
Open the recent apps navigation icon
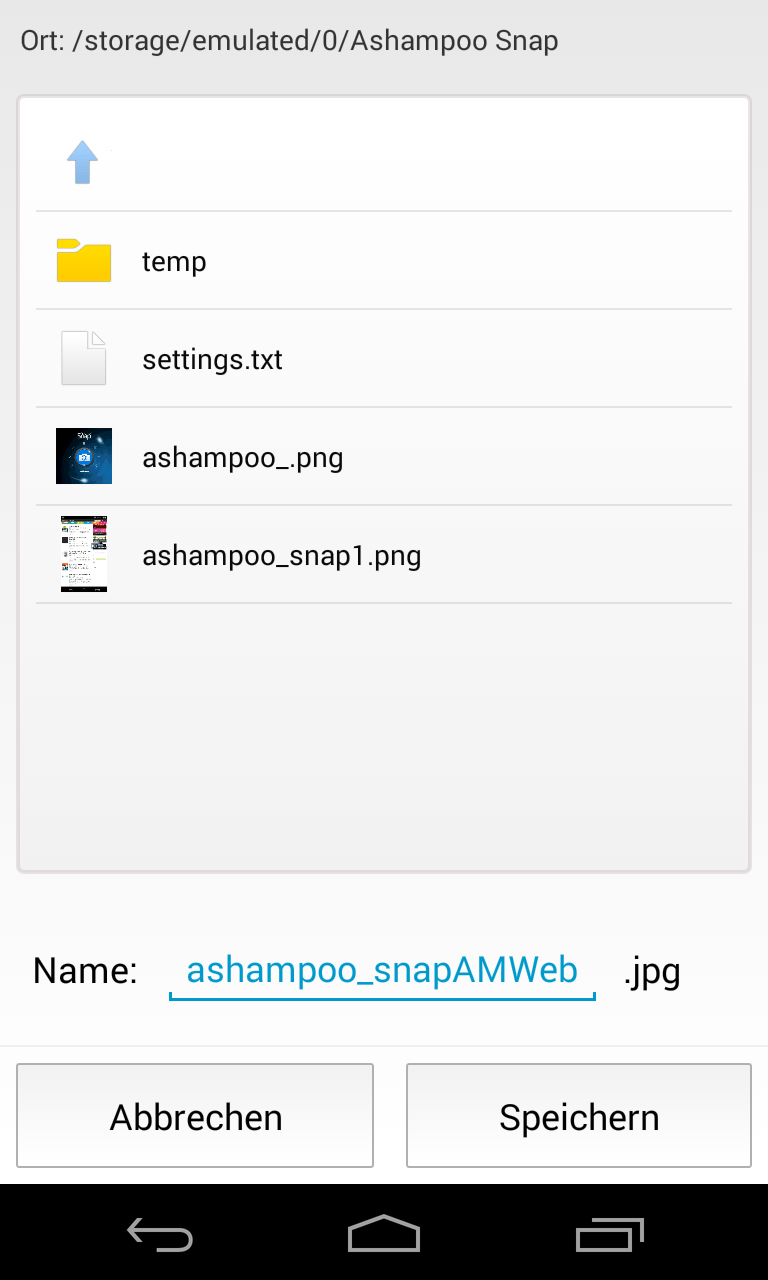(x=610, y=1235)
